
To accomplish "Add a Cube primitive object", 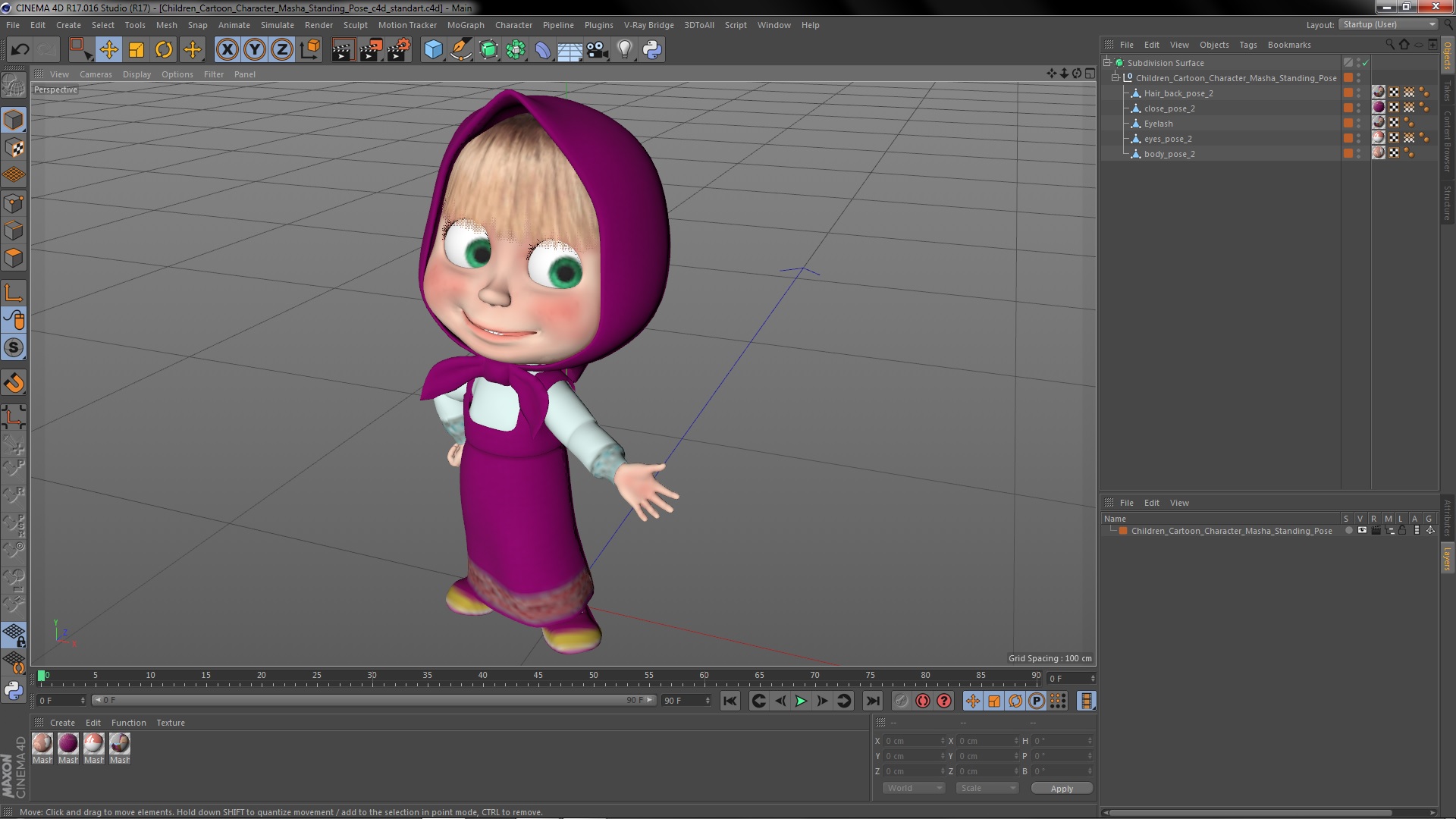I will [x=433, y=50].
